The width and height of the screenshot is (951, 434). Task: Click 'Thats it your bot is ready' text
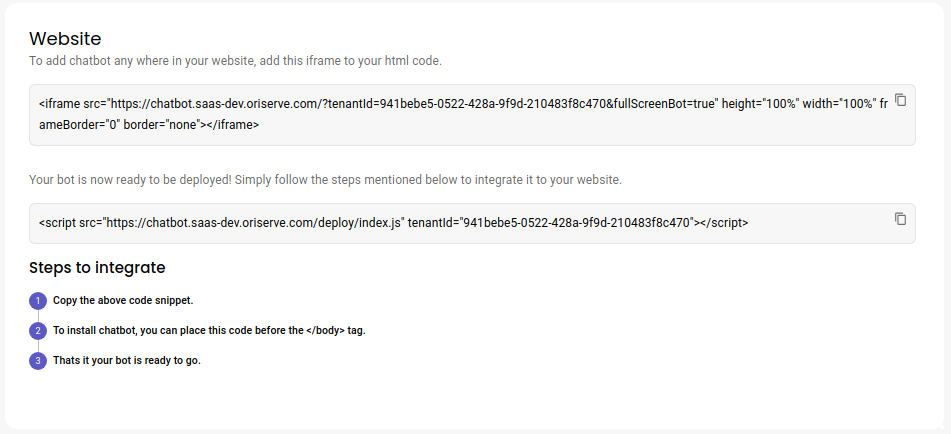tap(127, 361)
